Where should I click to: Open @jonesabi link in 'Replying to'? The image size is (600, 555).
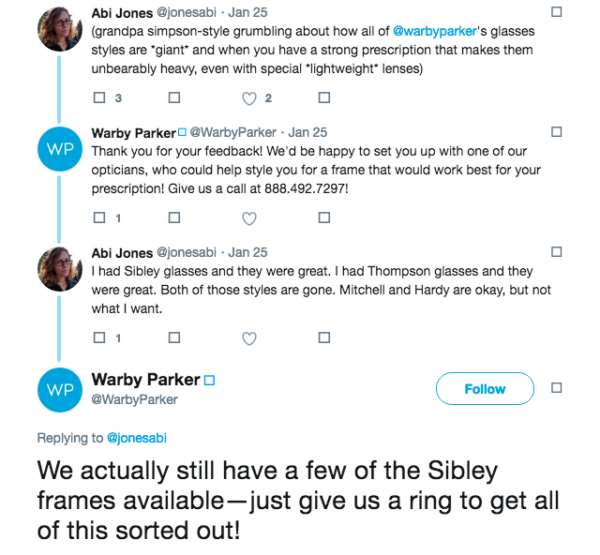(x=137, y=438)
